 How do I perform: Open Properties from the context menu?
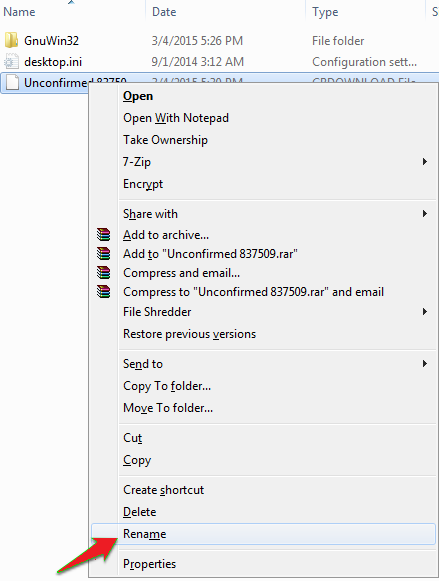[149, 564]
